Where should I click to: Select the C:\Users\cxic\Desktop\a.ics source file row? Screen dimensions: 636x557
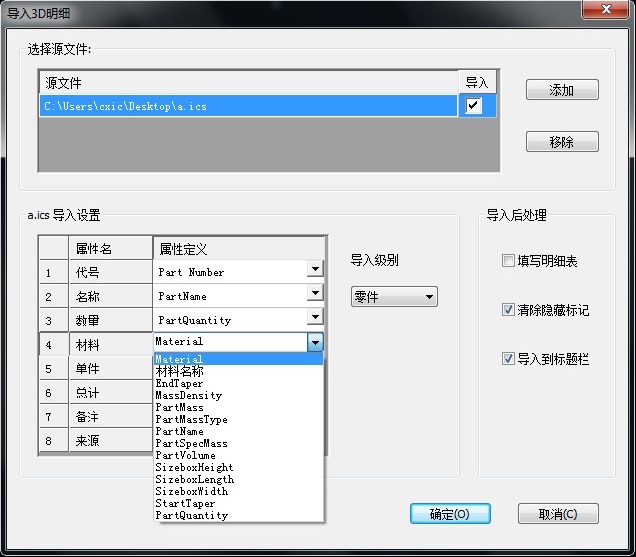click(248, 106)
